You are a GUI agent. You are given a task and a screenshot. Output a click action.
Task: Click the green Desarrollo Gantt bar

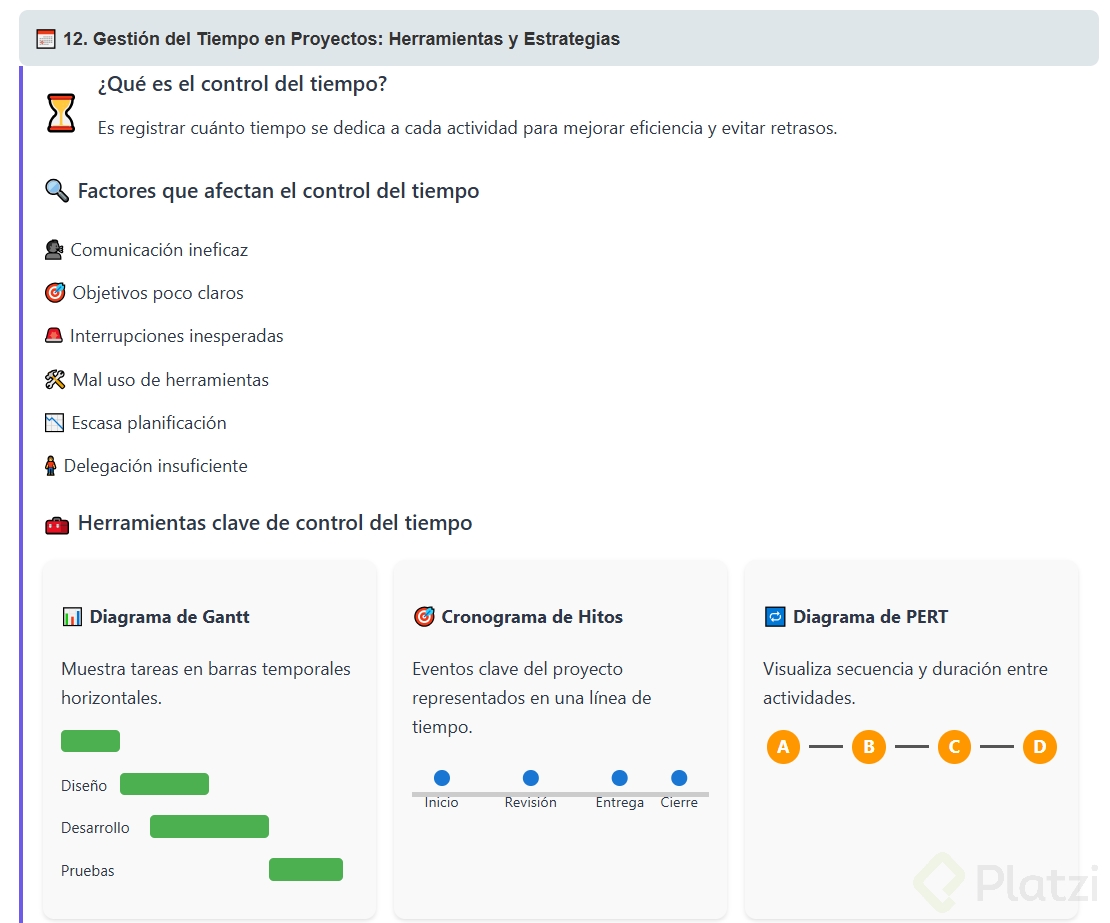(x=209, y=827)
